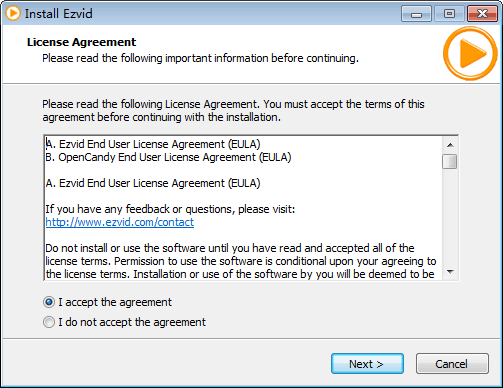Click the Next > button
The width and height of the screenshot is (503, 388).
(x=367, y=364)
